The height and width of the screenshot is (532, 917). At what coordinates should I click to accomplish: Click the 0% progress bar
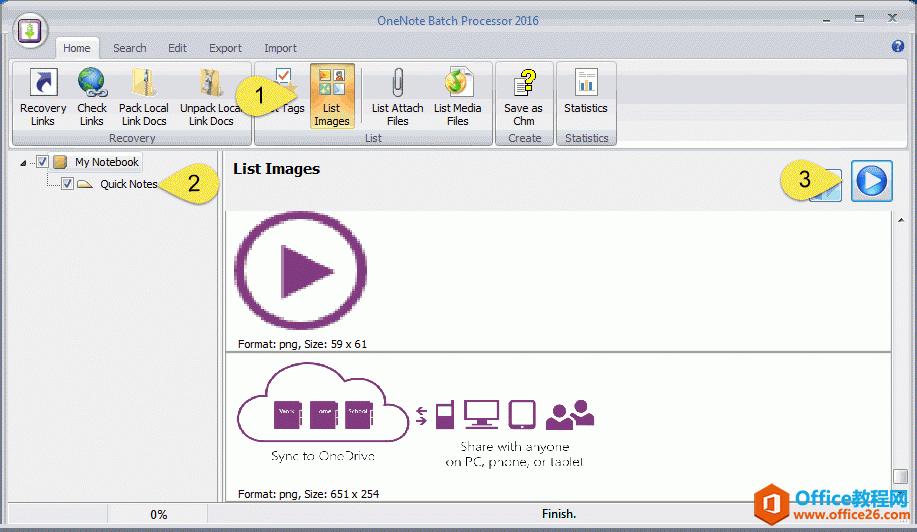click(158, 514)
